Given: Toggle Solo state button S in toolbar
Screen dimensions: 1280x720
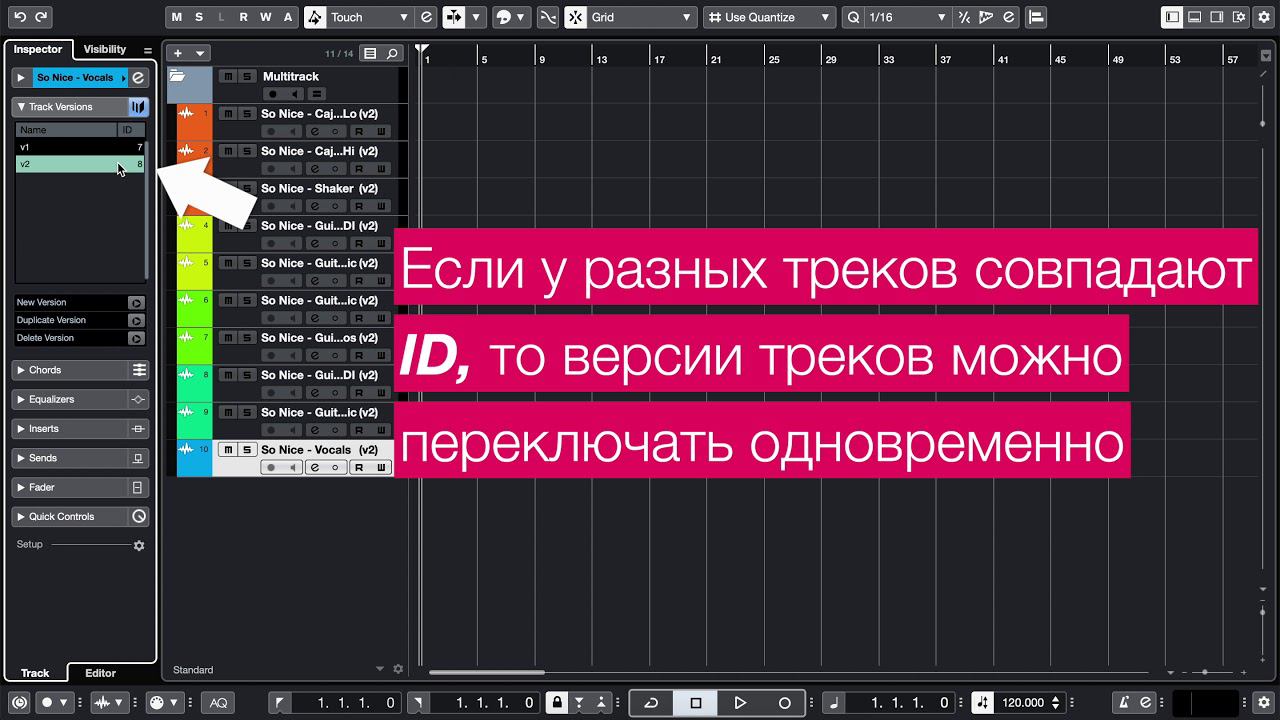Looking at the screenshot, I should click(x=199, y=17).
